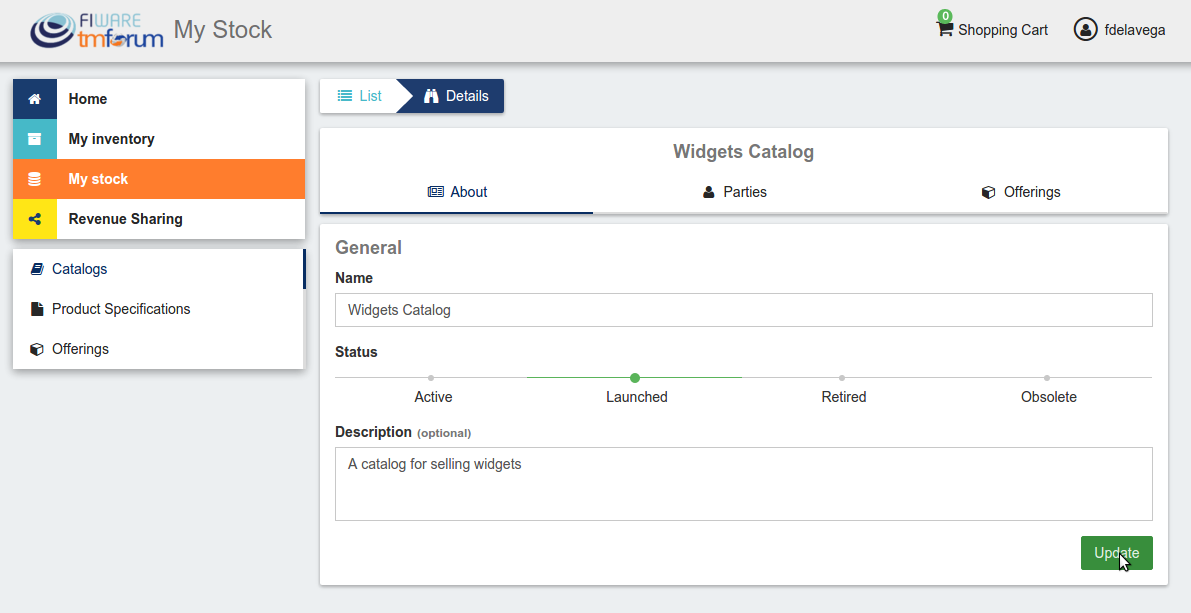Open the shopping cart icon
Viewport: 1191px width, 613px height.
tap(944, 29)
